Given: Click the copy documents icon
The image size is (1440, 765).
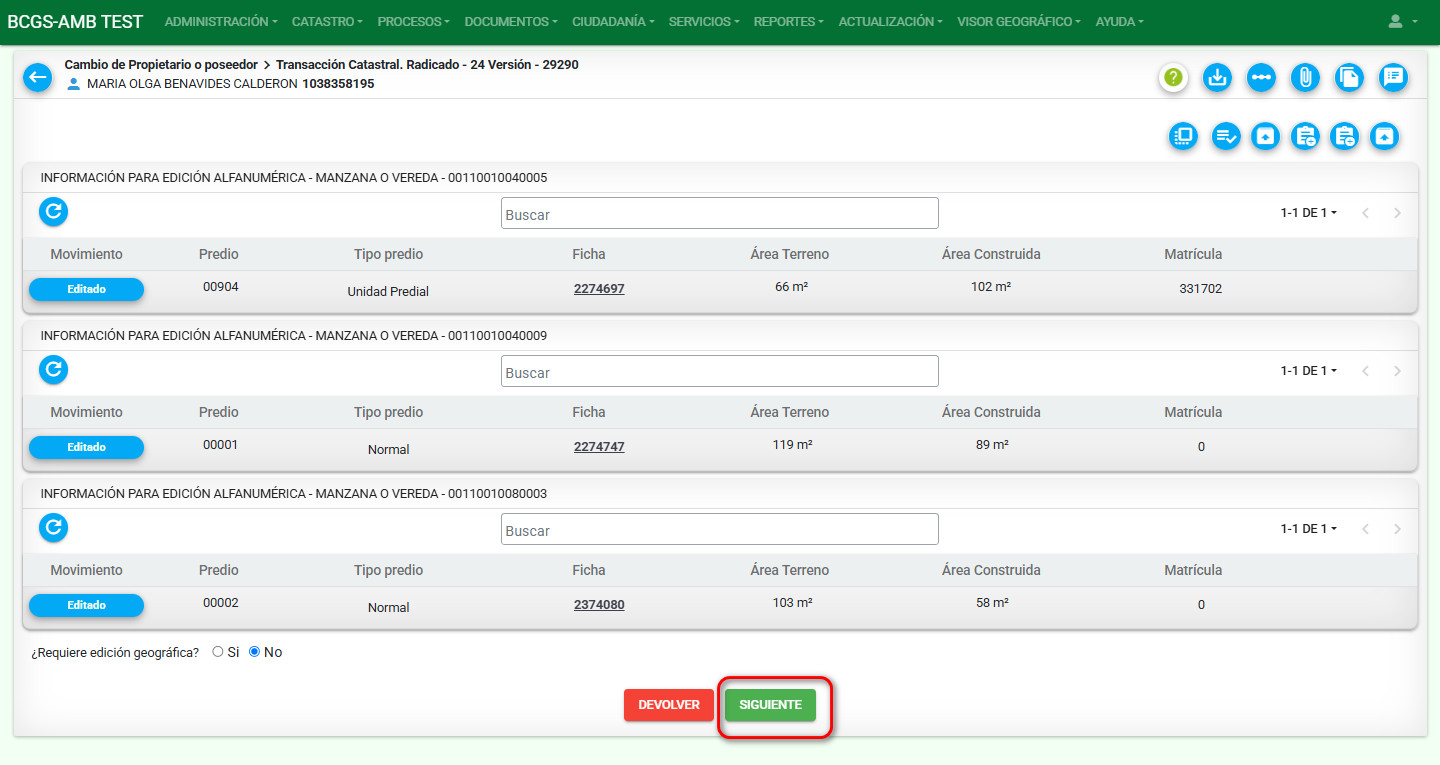Looking at the screenshot, I should coord(1349,77).
